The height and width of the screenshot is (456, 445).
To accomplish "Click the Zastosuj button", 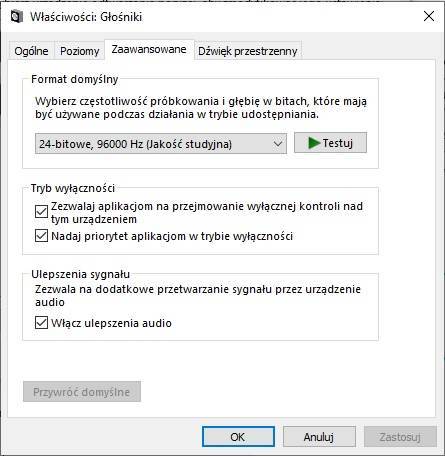I will pyautogui.click(x=400, y=437).
